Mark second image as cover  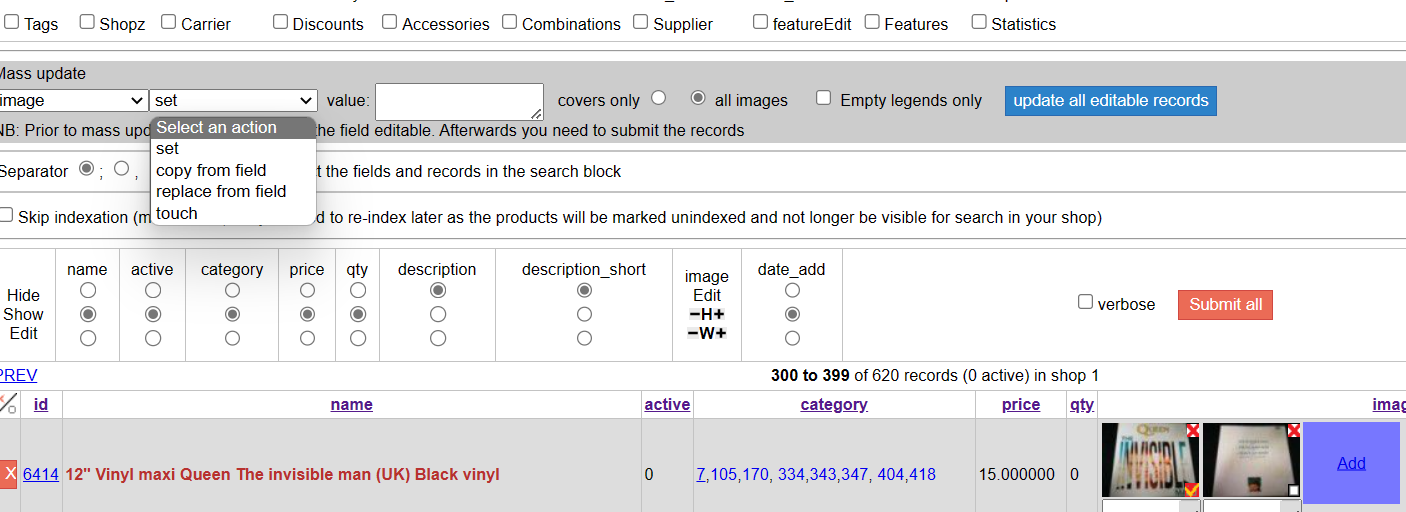tap(1294, 490)
